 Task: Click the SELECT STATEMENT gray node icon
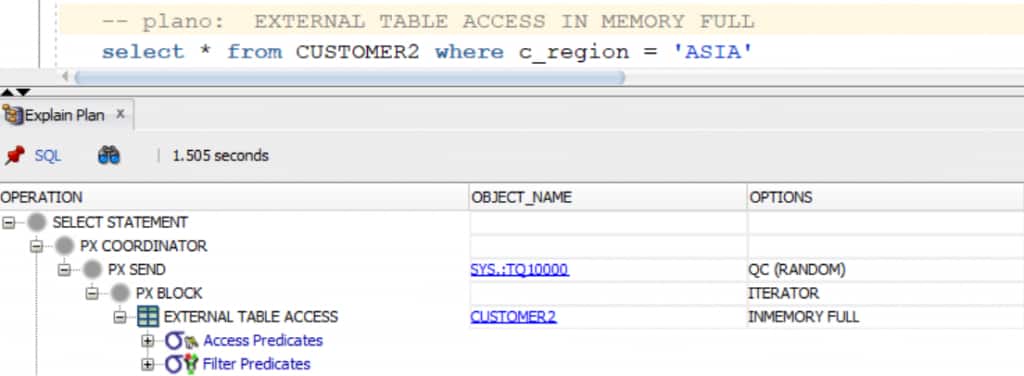click(37, 223)
